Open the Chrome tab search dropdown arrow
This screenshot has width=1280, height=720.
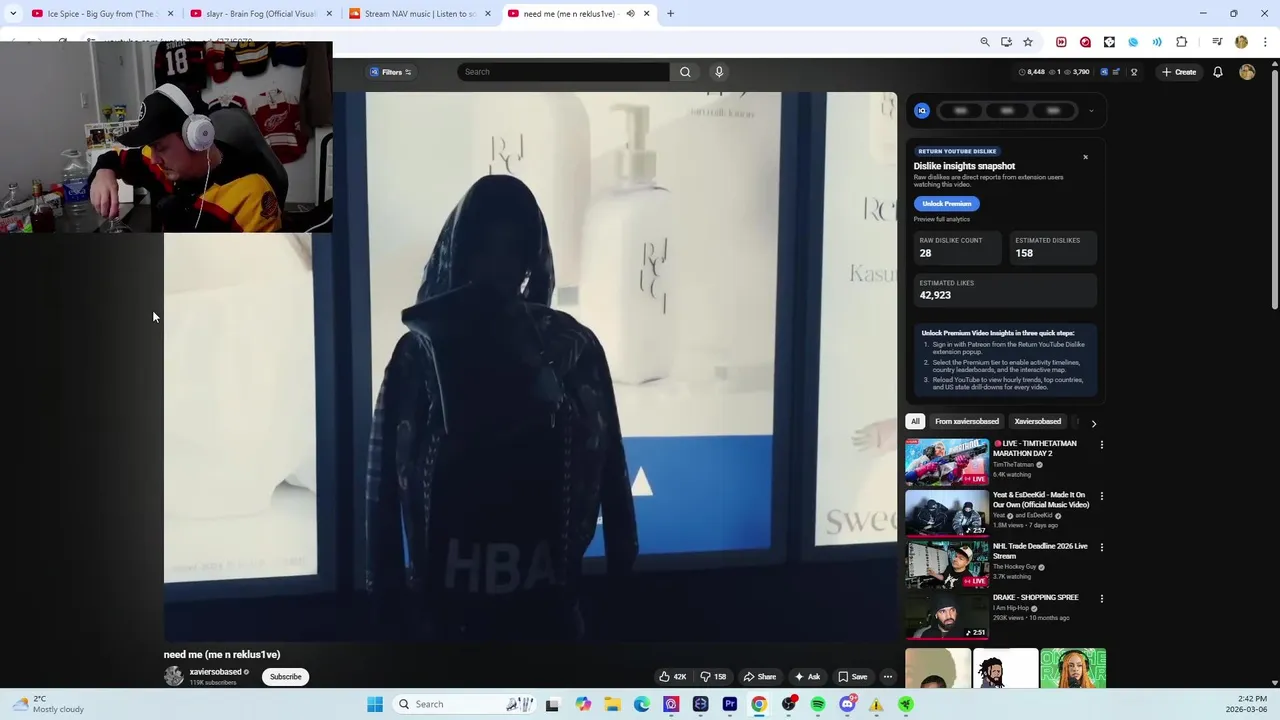pyautogui.click(x=13, y=13)
